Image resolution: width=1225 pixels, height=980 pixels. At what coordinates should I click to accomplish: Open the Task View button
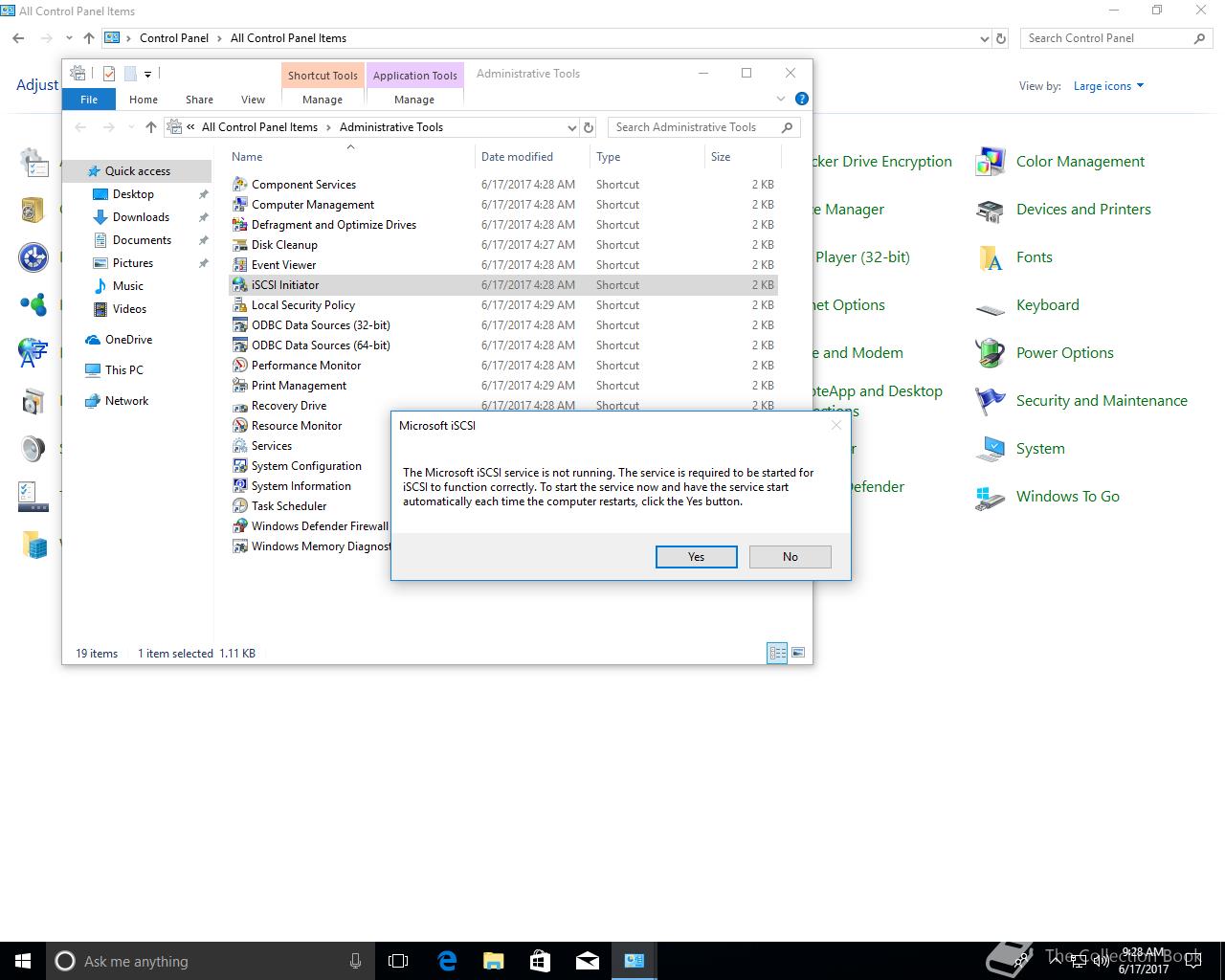tap(398, 961)
